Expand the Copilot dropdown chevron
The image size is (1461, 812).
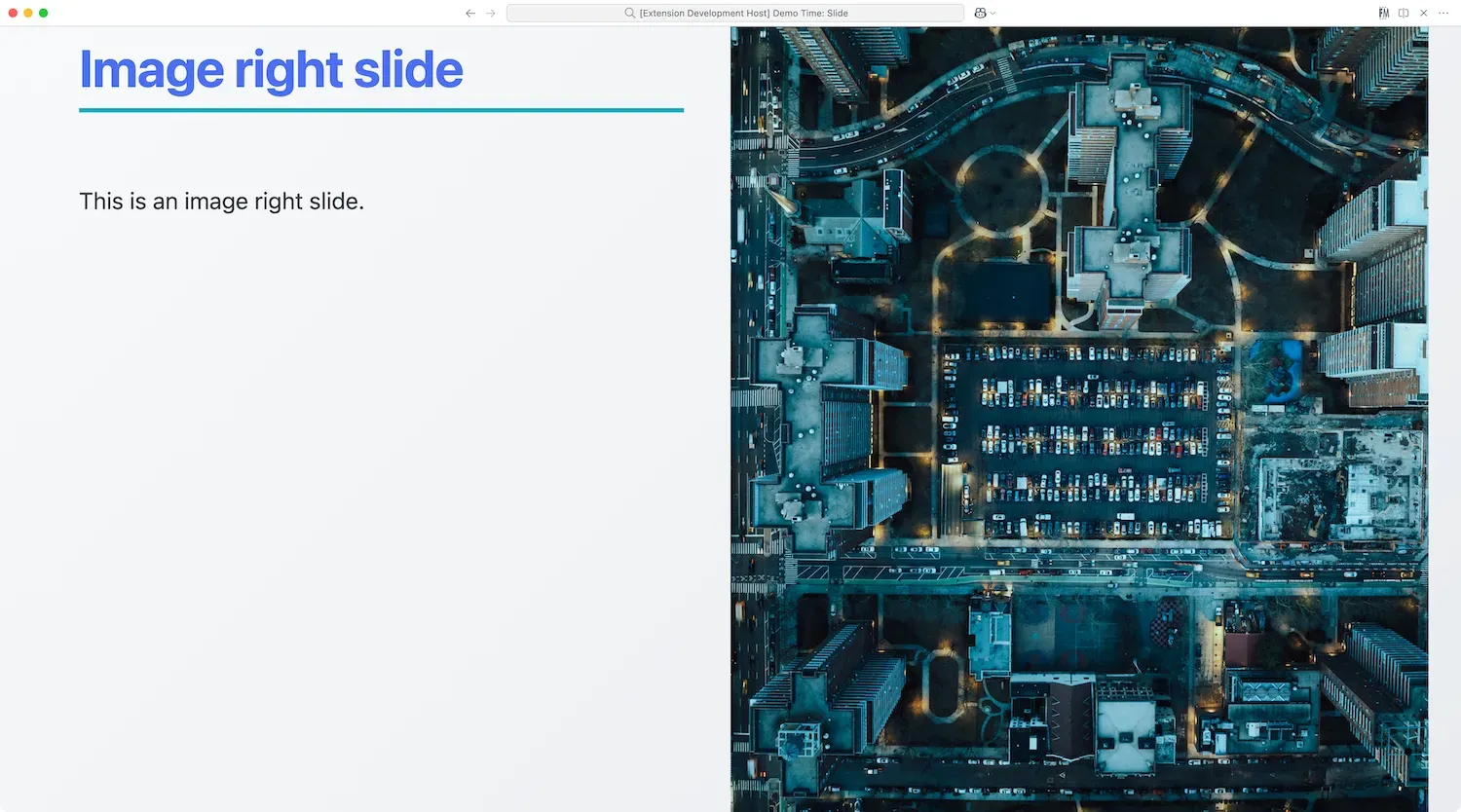993,14
